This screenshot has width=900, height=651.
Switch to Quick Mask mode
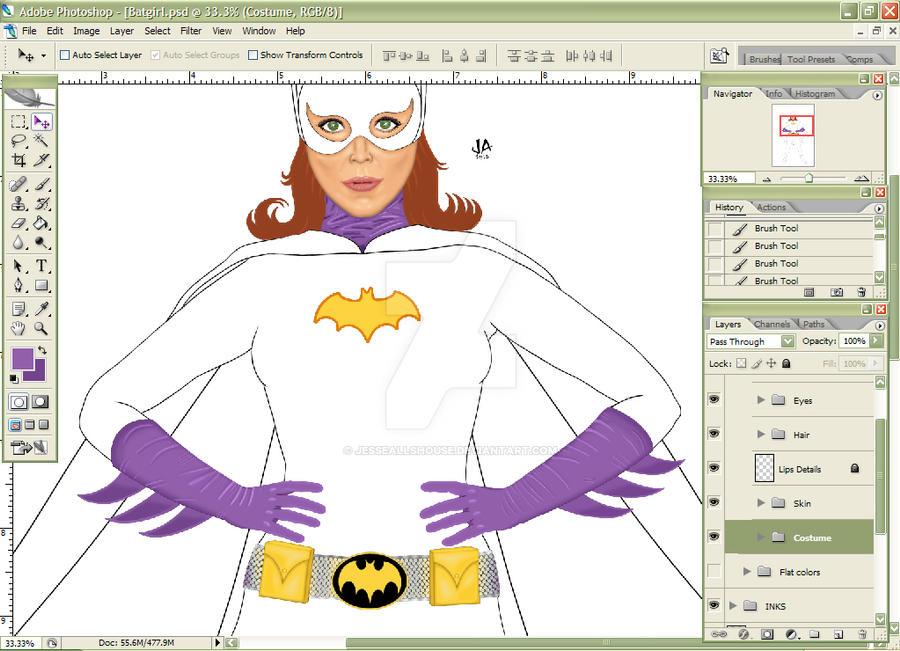pyautogui.click(x=40, y=402)
